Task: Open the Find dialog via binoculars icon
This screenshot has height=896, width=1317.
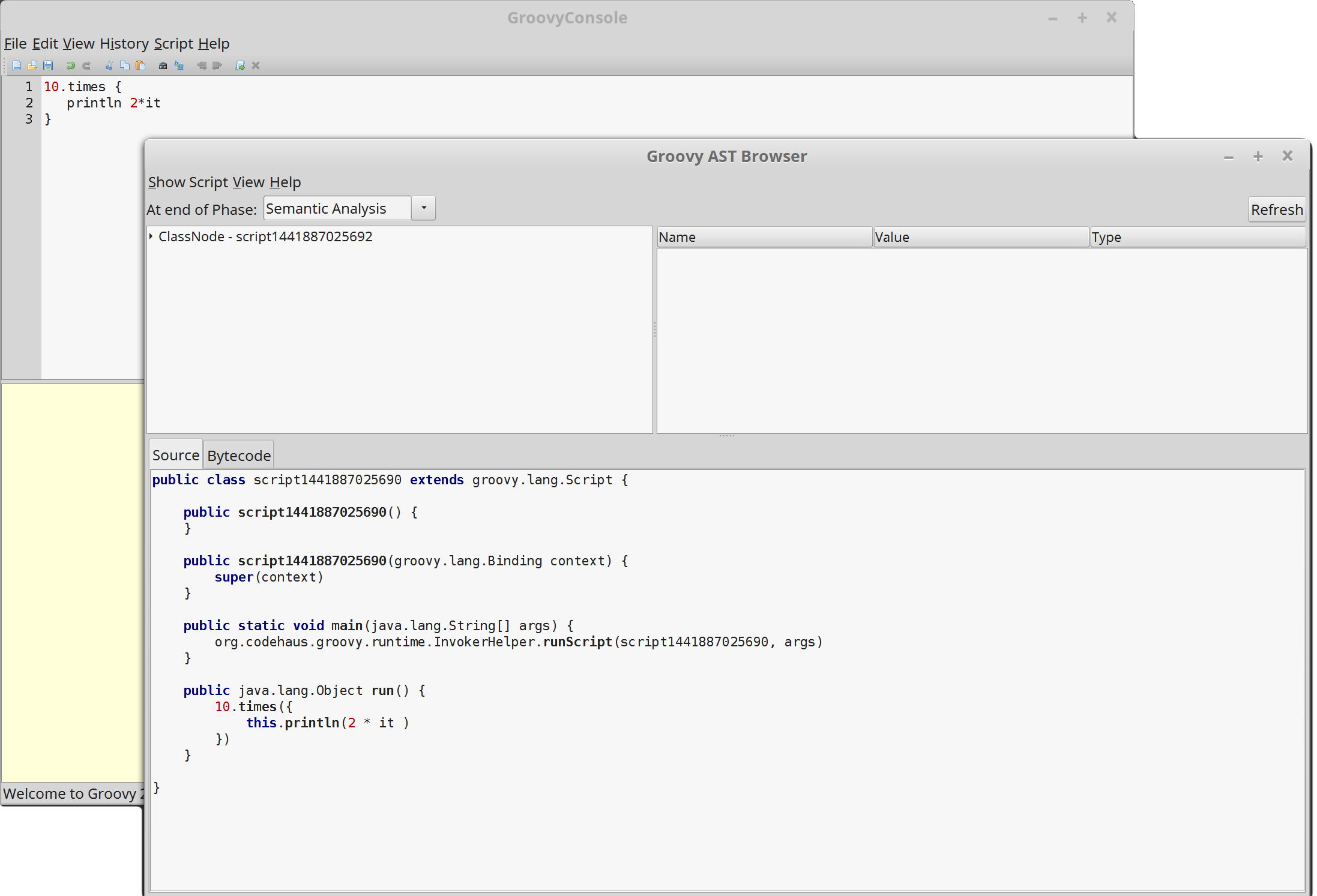Action: pyautogui.click(x=162, y=66)
